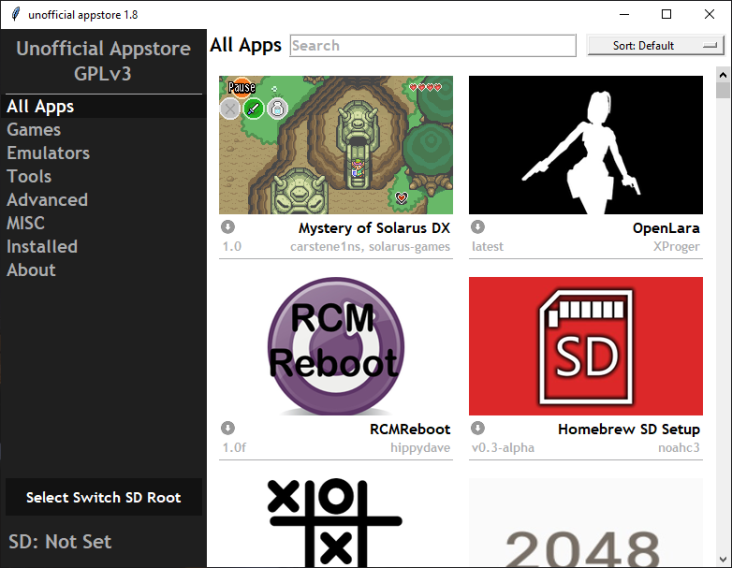
Task: Open the About page
Action: click(x=104, y=270)
